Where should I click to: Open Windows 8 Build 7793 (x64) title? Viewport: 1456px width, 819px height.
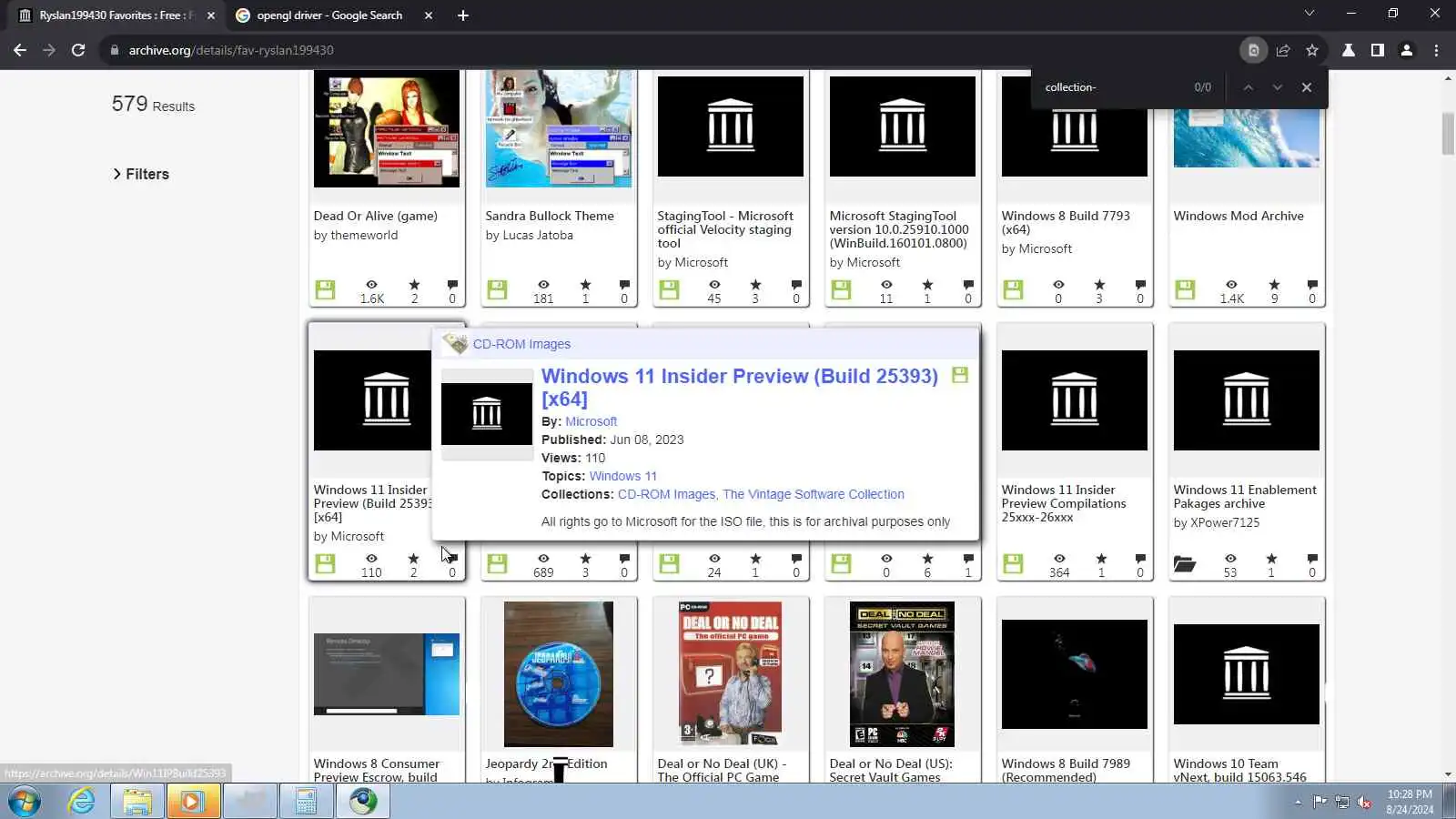1066,223
